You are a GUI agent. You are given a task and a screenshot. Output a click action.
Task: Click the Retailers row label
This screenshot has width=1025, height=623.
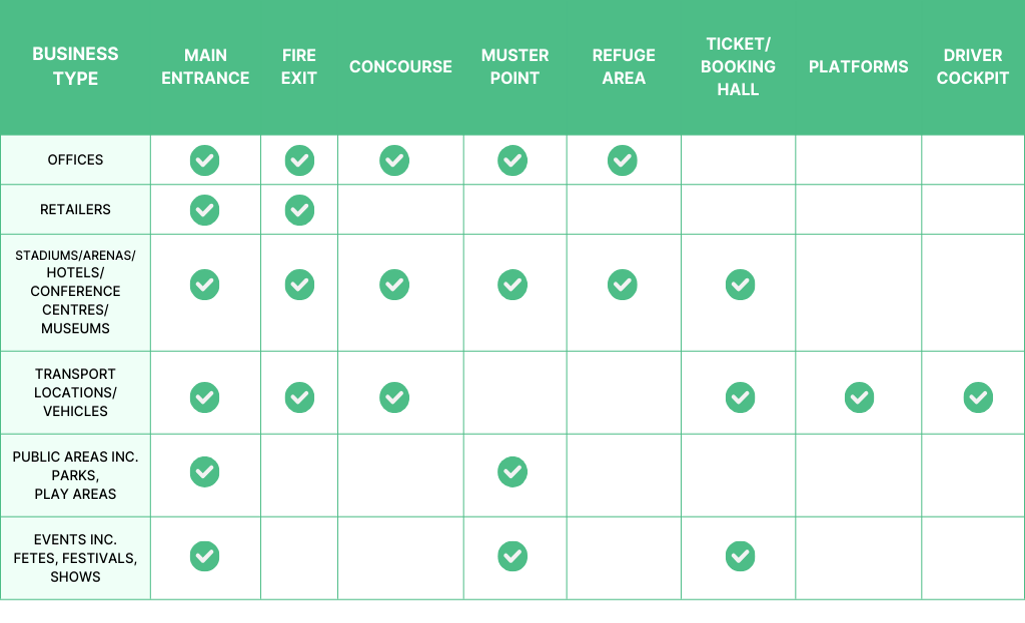(75, 209)
